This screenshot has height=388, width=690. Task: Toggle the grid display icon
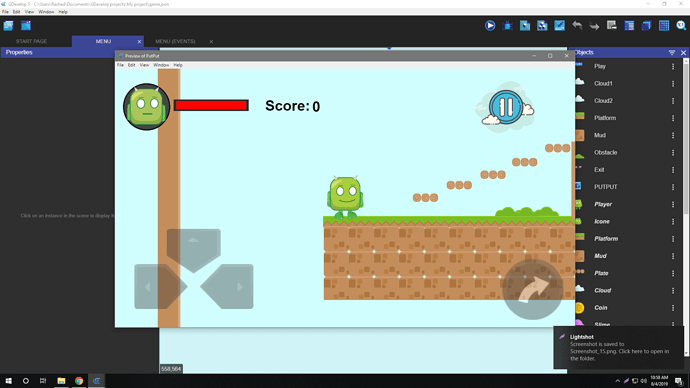pyautogui.click(x=664, y=26)
